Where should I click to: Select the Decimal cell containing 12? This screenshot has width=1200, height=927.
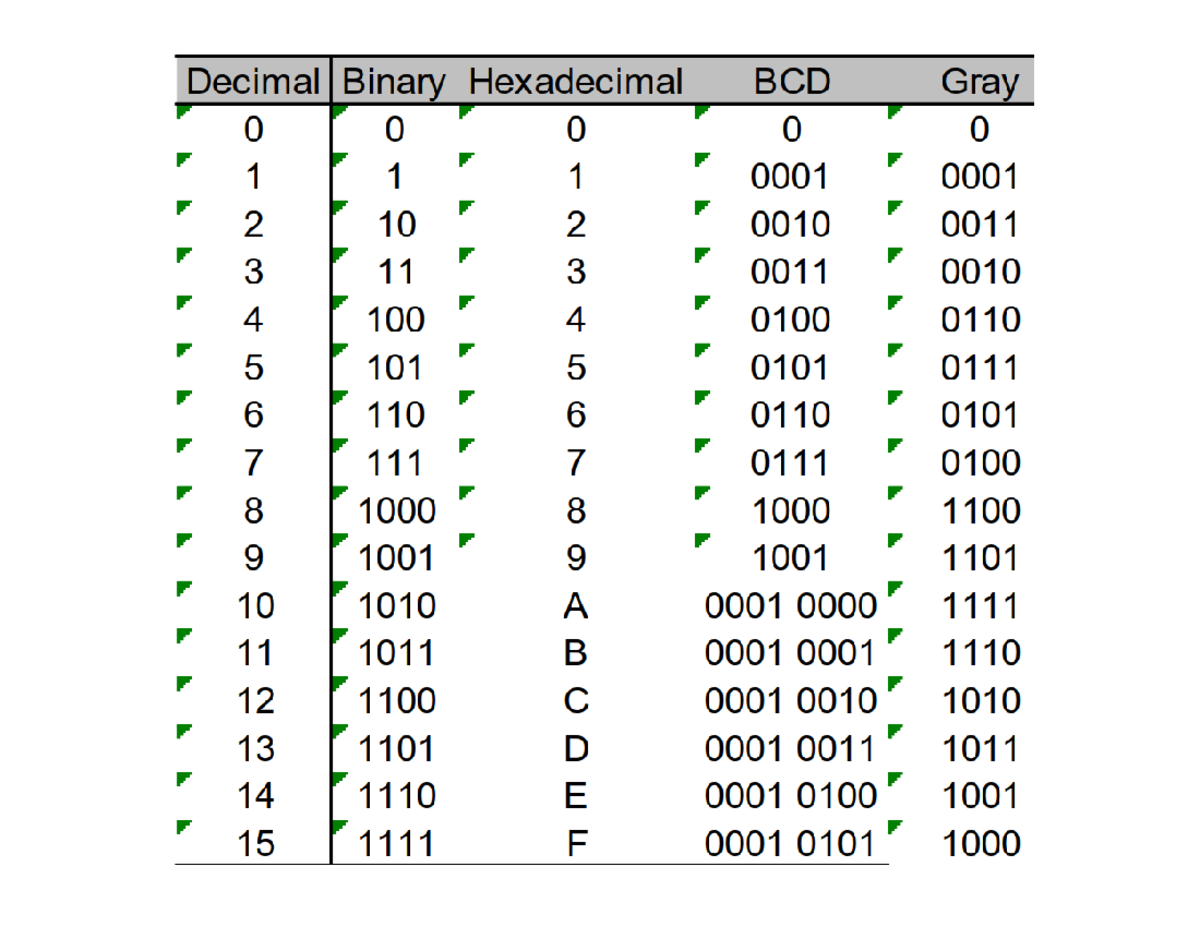pyautogui.click(x=254, y=701)
